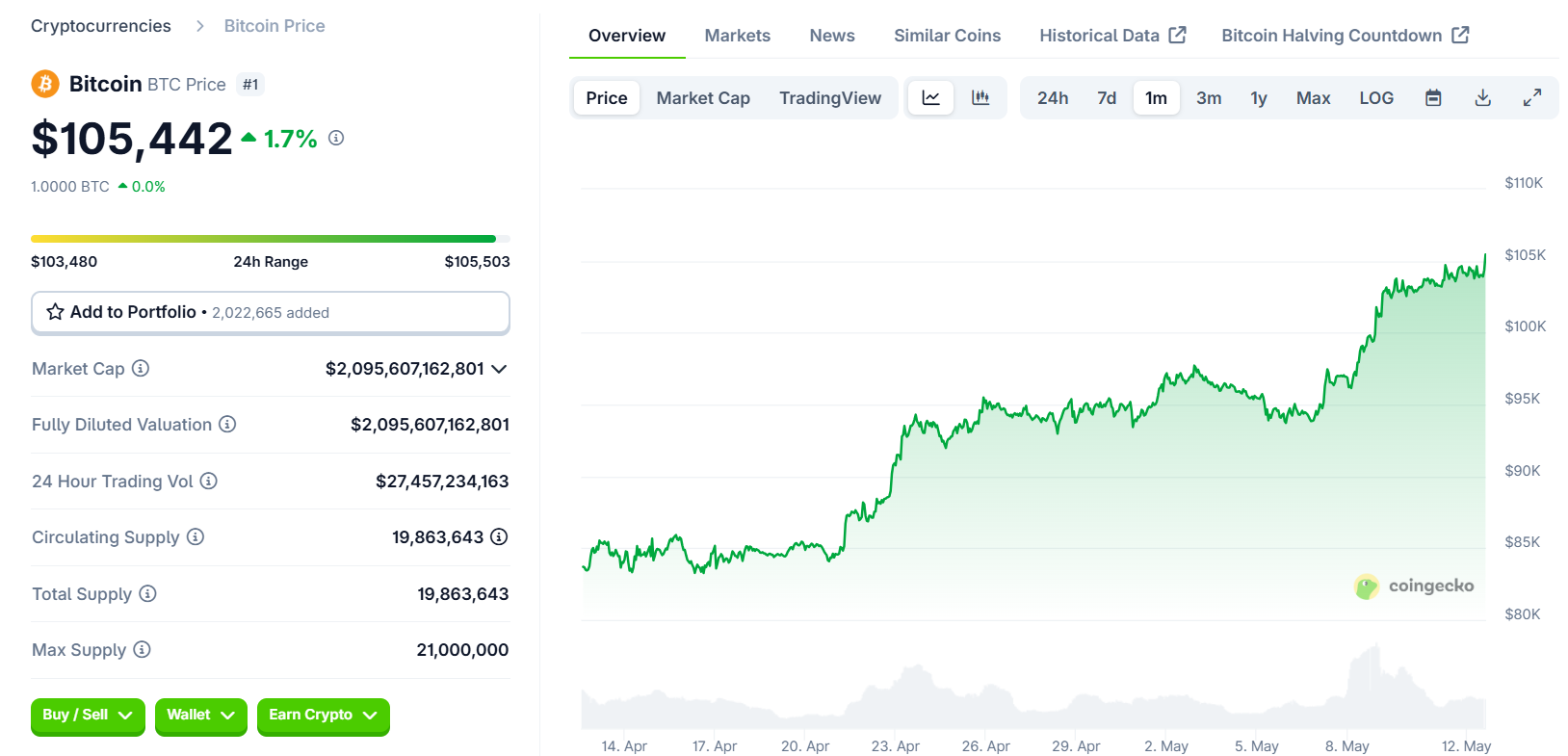Click the info icon next to 1.7% change
Screen dimensions: 1568x756
coord(336,139)
